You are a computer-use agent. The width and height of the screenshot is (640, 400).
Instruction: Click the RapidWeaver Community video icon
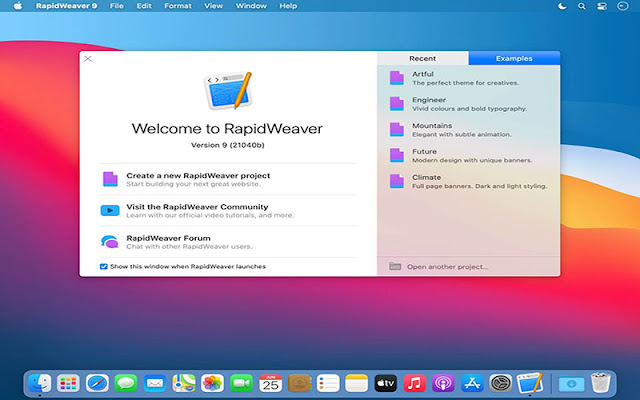pos(110,211)
